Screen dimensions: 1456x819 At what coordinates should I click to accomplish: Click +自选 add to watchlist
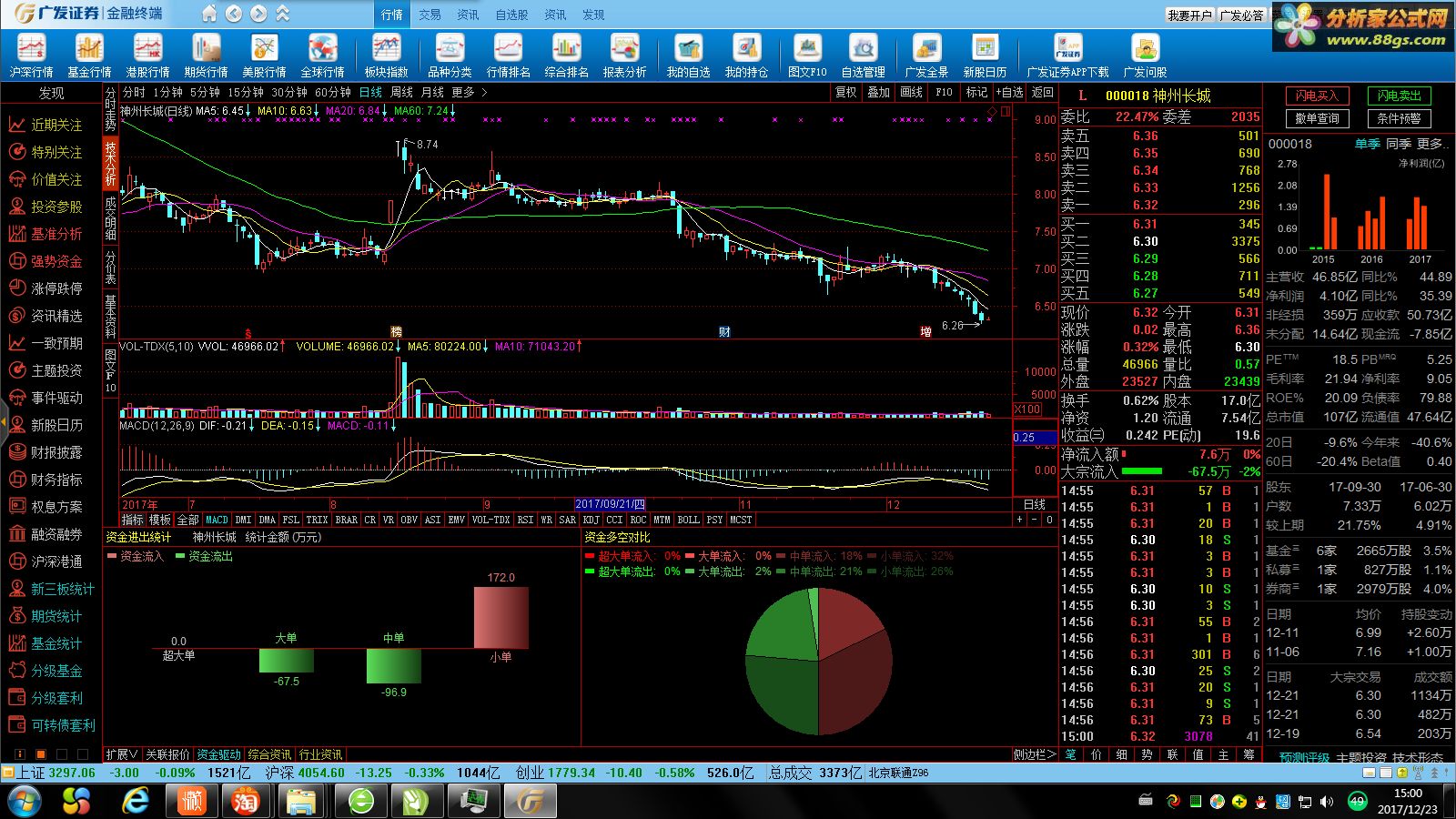click(x=1009, y=92)
